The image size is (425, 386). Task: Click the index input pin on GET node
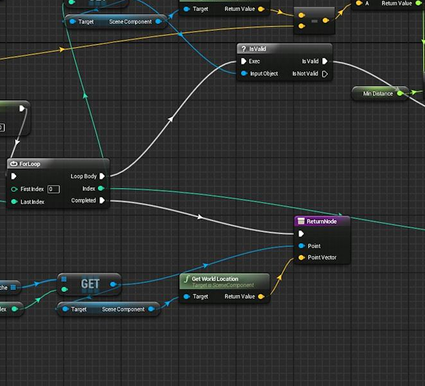[x=64, y=289]
